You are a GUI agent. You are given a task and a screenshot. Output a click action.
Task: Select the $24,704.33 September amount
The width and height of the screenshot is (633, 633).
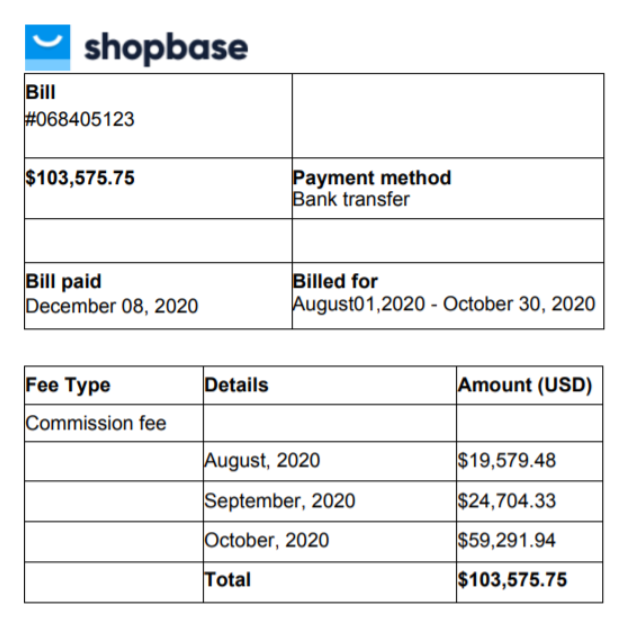[507, 501]
